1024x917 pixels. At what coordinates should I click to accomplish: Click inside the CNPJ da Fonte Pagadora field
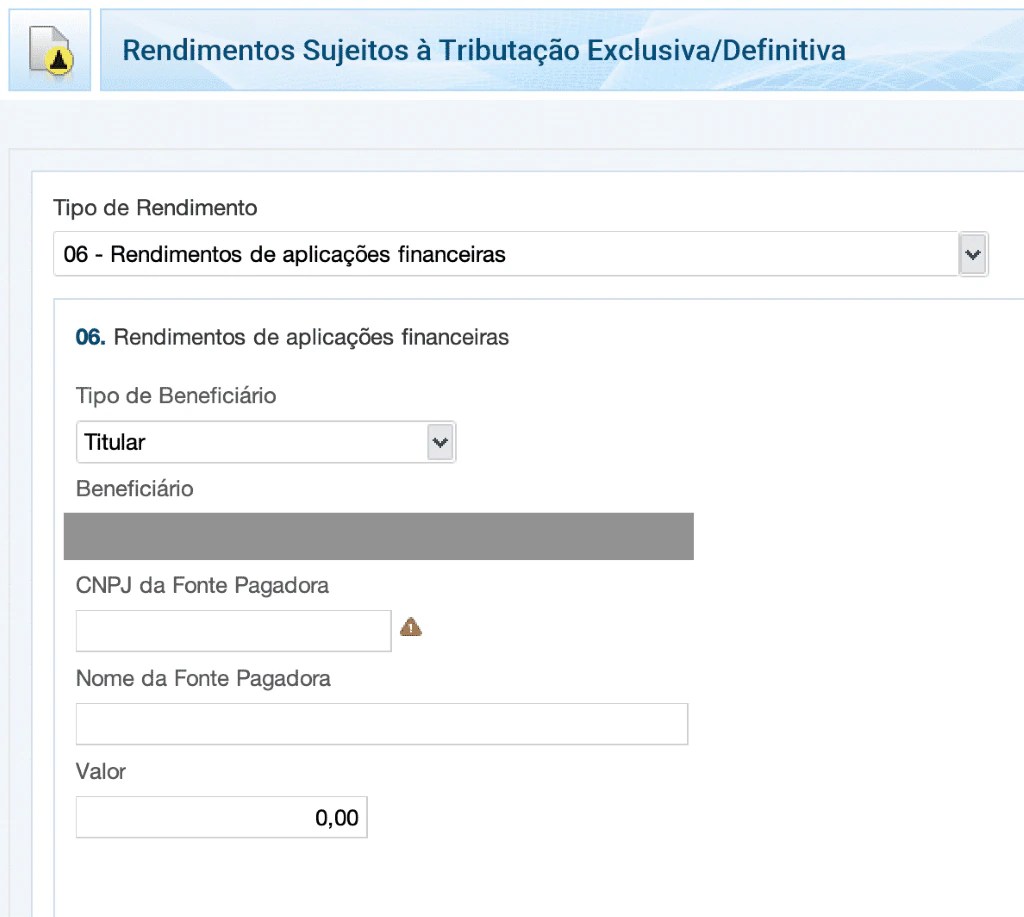click(232, 630)
